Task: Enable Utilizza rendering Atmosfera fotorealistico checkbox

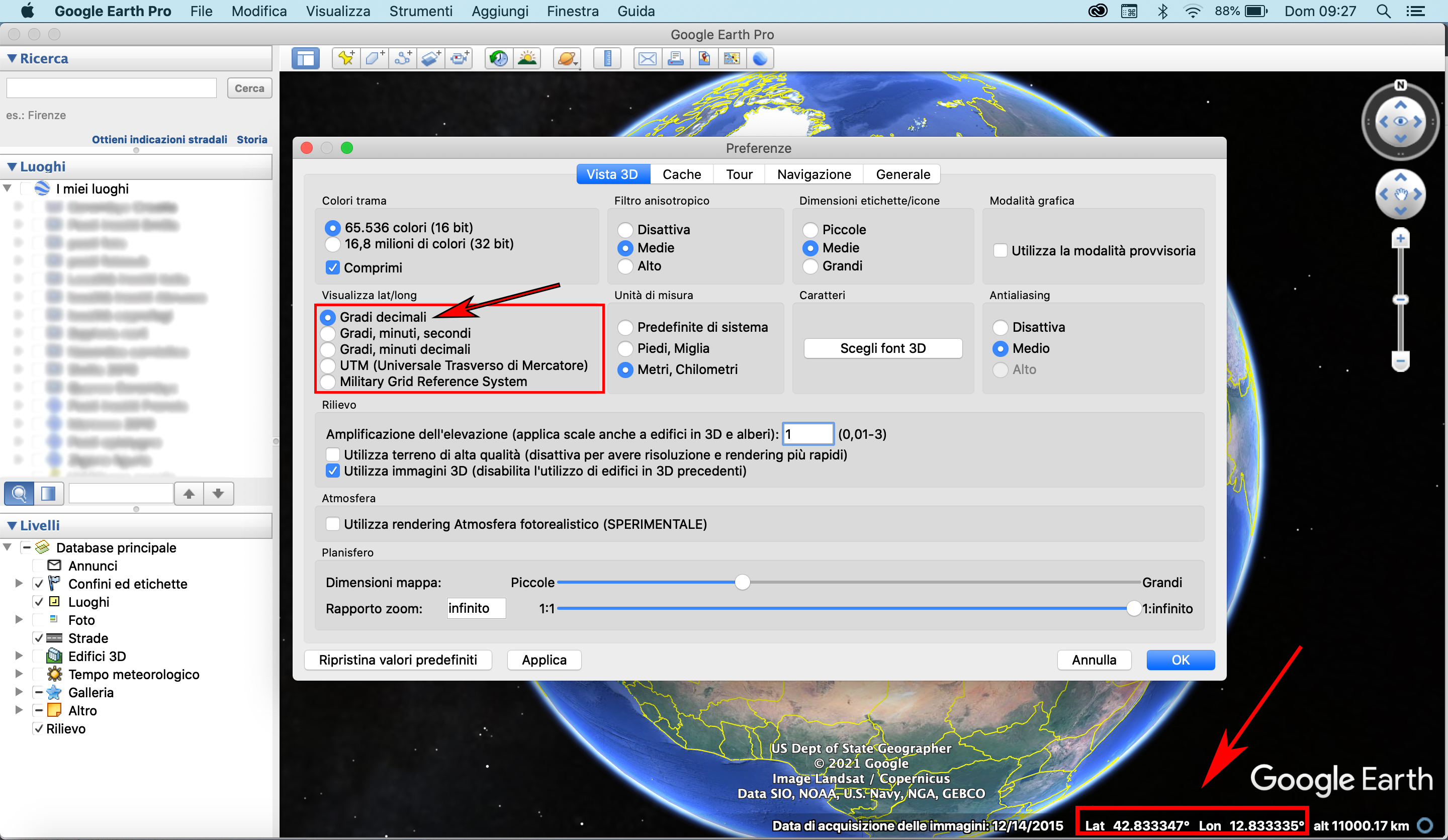Action: coord(333,524)
